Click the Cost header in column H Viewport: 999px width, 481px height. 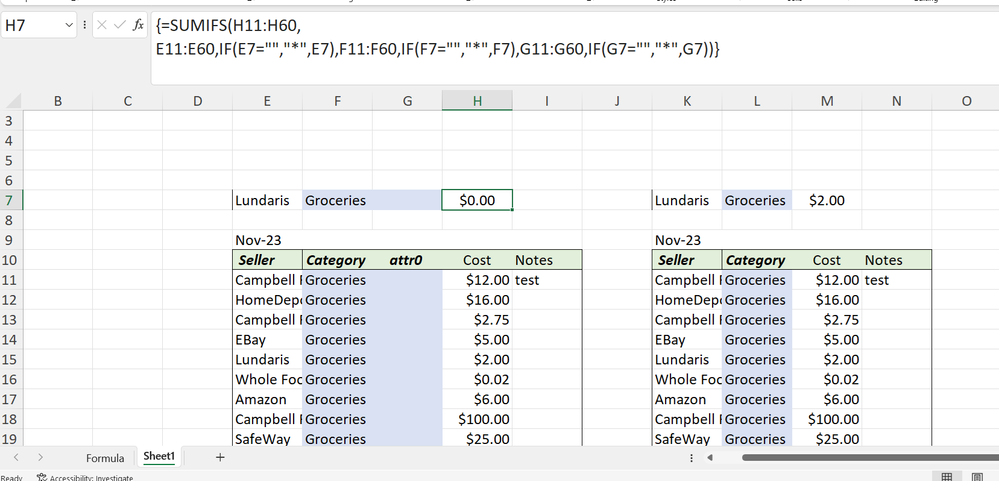tap(477, 260)
